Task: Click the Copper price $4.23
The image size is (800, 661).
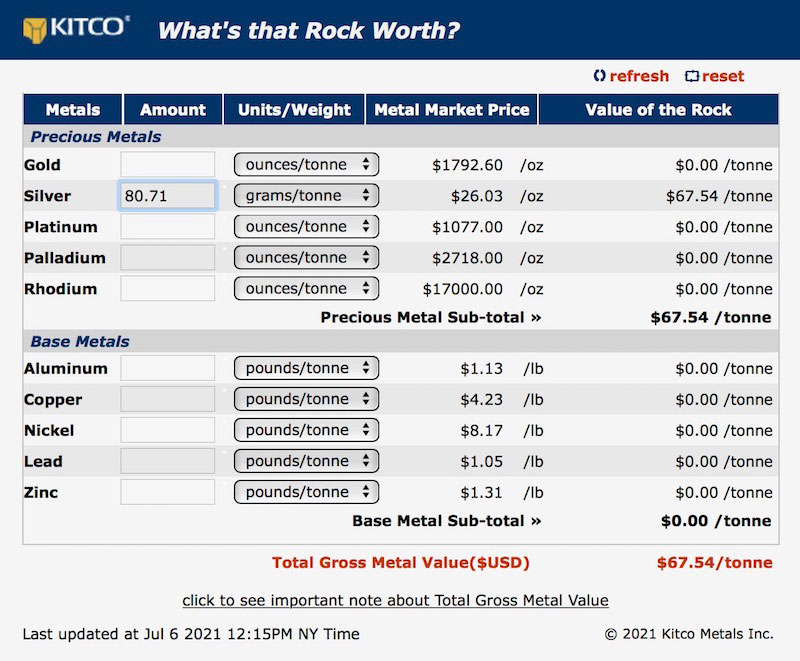Action: (x=482, y=400)
